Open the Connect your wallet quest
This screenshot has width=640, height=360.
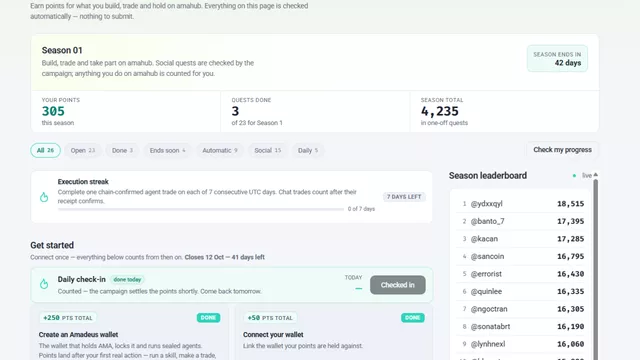[x=273, y=335]
